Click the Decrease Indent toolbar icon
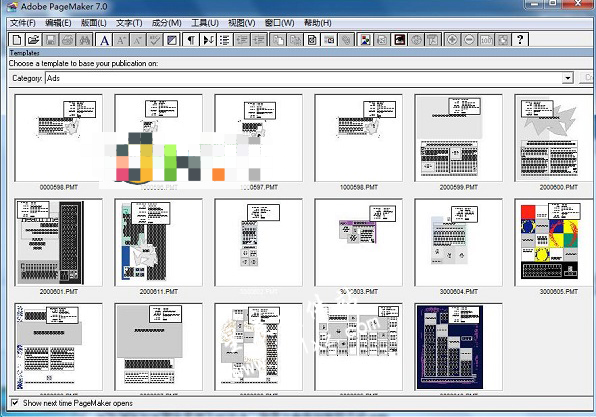This screenshot has height=417, width=596. (x=242, y=40)
